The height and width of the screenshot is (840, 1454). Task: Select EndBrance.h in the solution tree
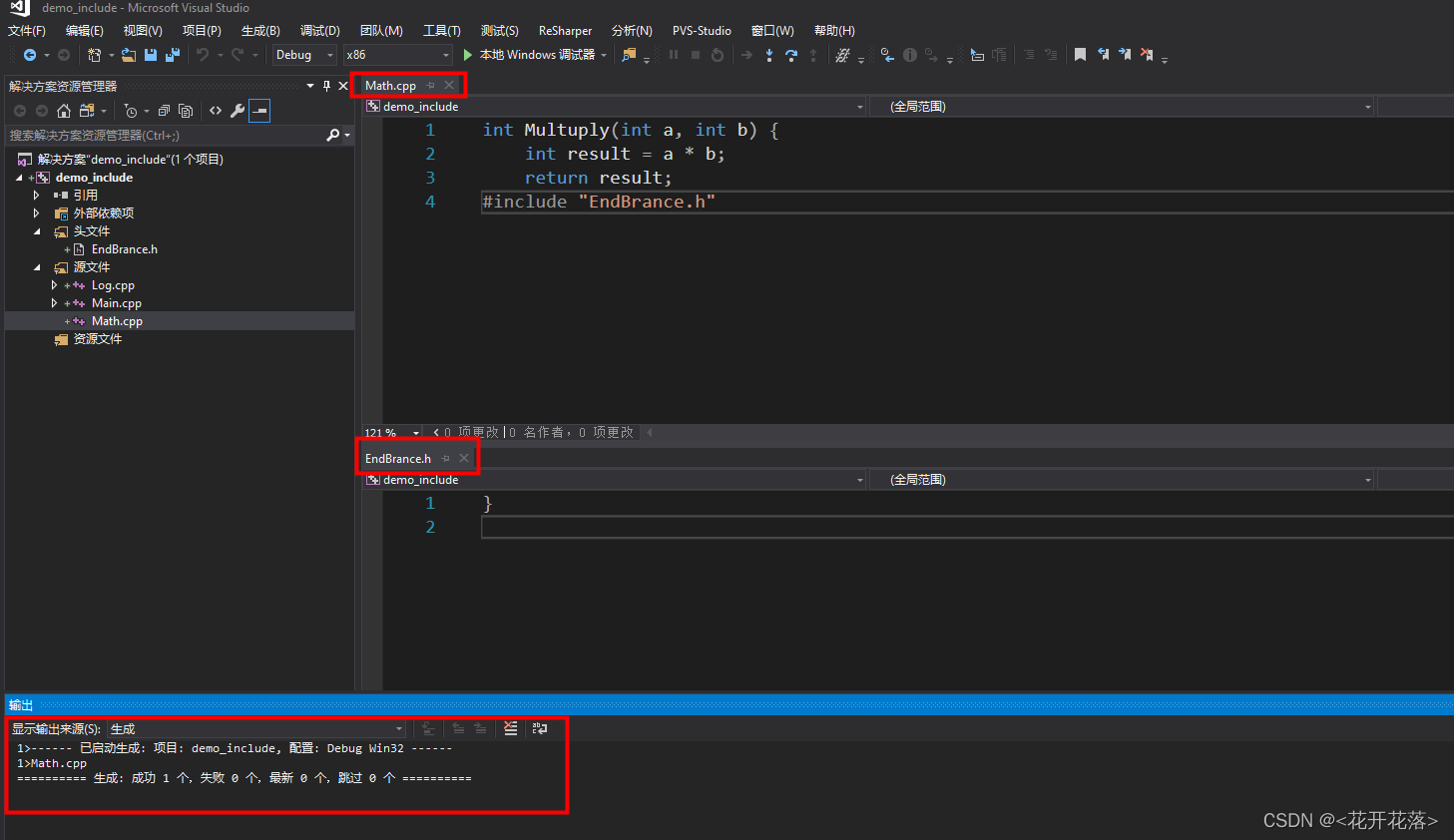(x=125, y=249)
